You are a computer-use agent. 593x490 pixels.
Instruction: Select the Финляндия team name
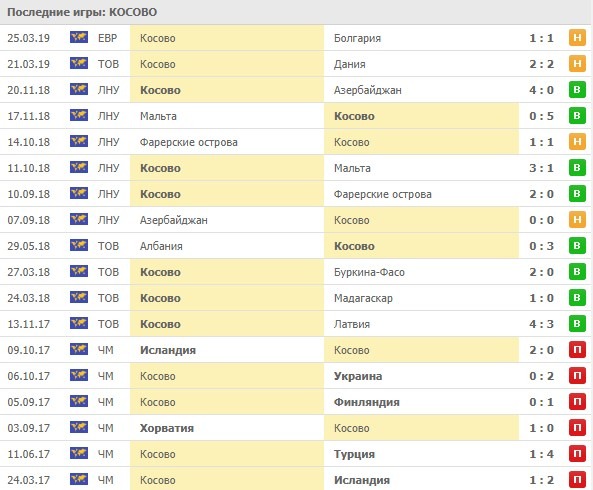pos(366,402)
